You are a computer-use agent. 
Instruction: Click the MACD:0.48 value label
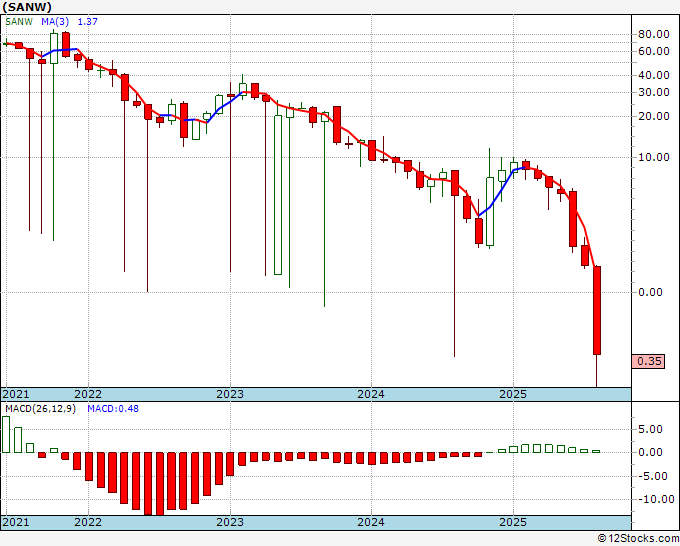113,409
